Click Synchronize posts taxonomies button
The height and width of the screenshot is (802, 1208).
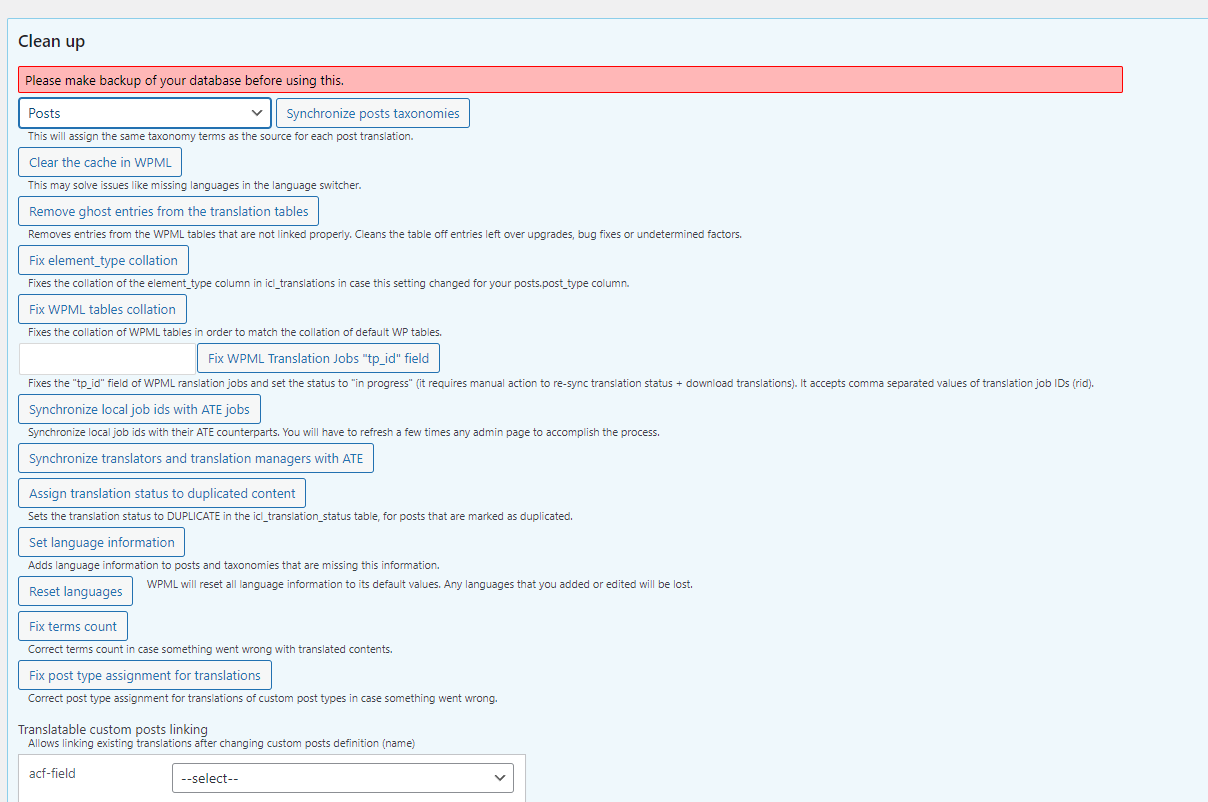[x=373, y=113]
